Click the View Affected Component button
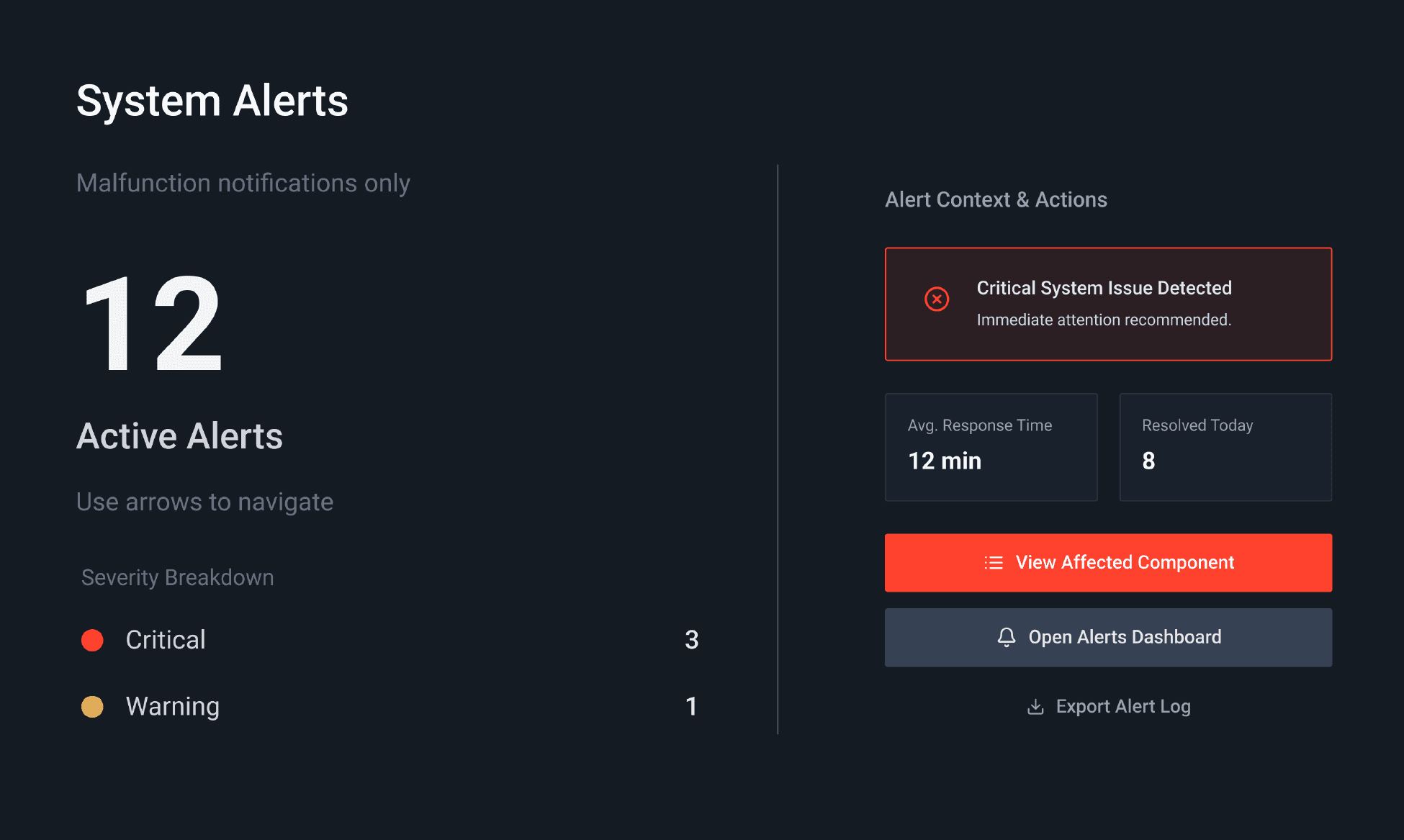This screenshot has height=840, width=1404. coord(1108,562)
